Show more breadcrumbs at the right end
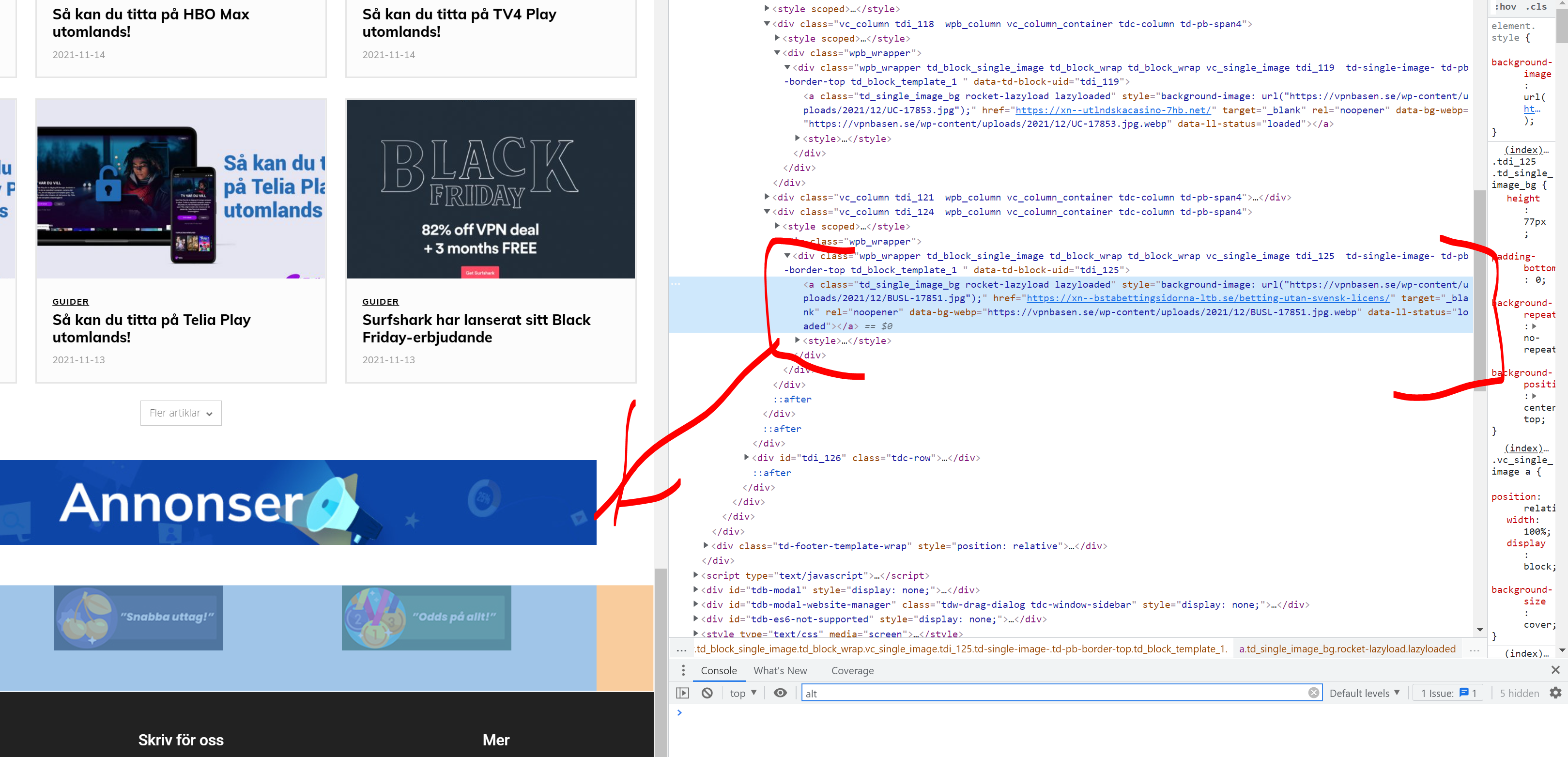The width and height of the screenshot is (1568, 757). coord(1474,649)
